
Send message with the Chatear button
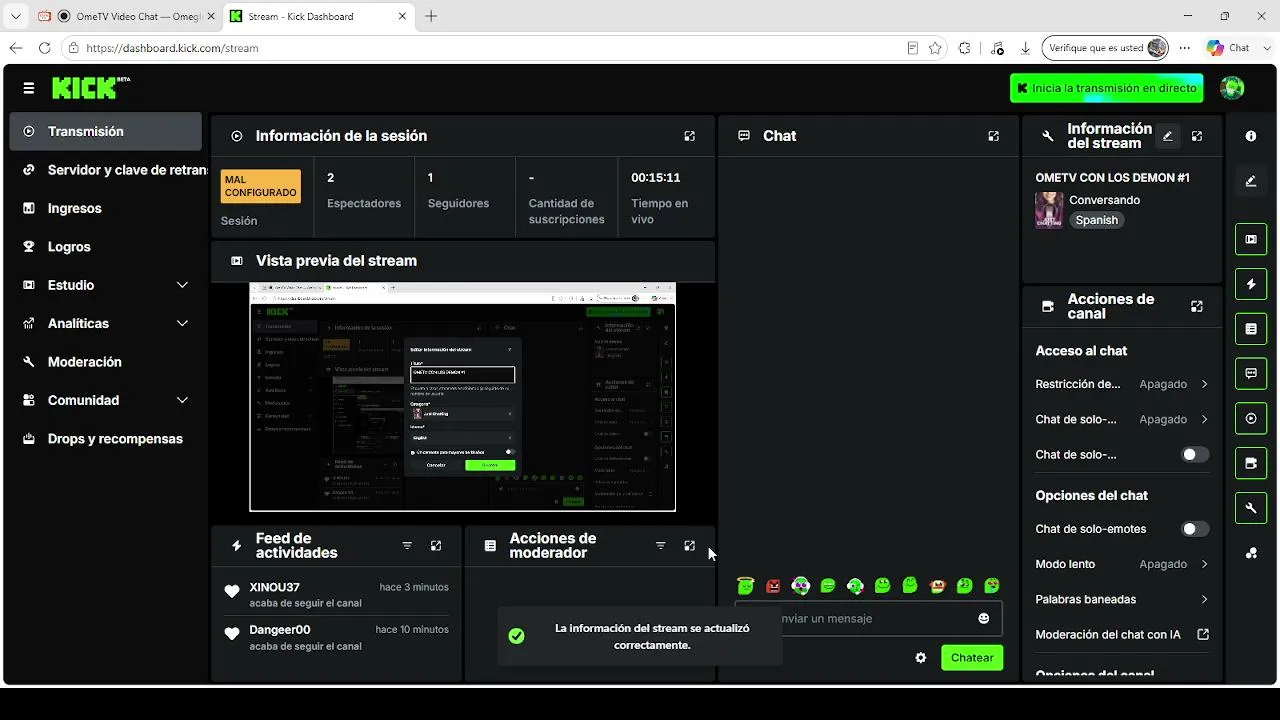point(972,658)
